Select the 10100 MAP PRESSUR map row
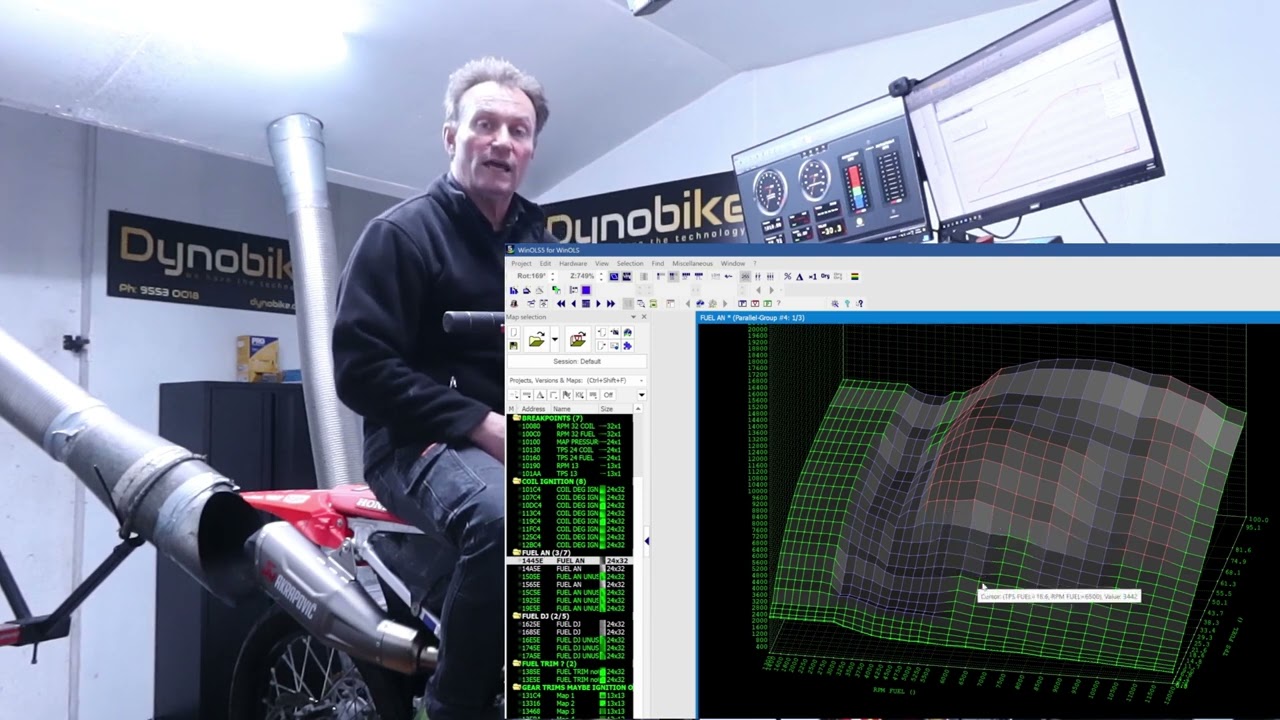 (570, 441)
